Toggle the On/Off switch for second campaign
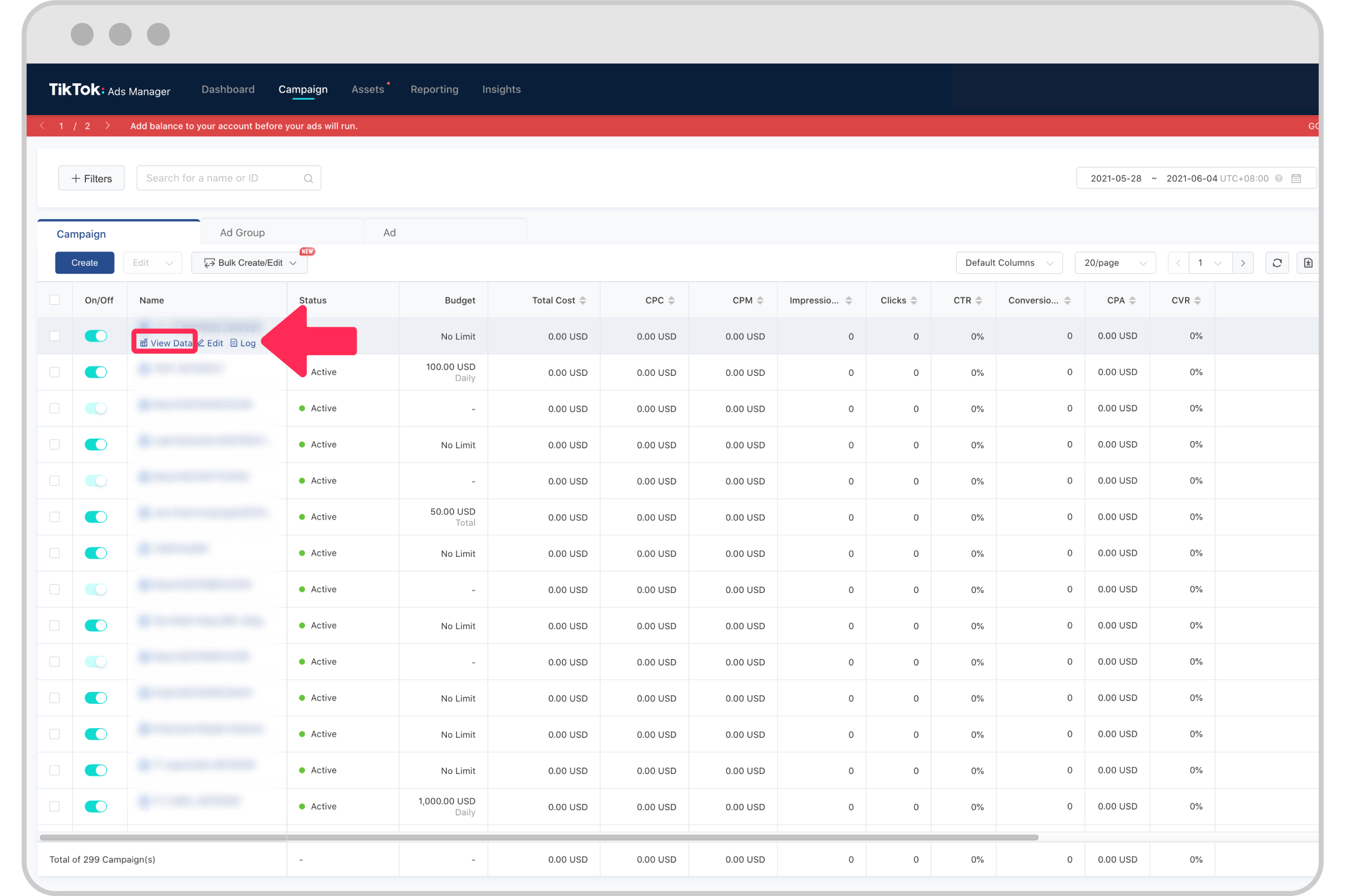 tap(97, 371)
